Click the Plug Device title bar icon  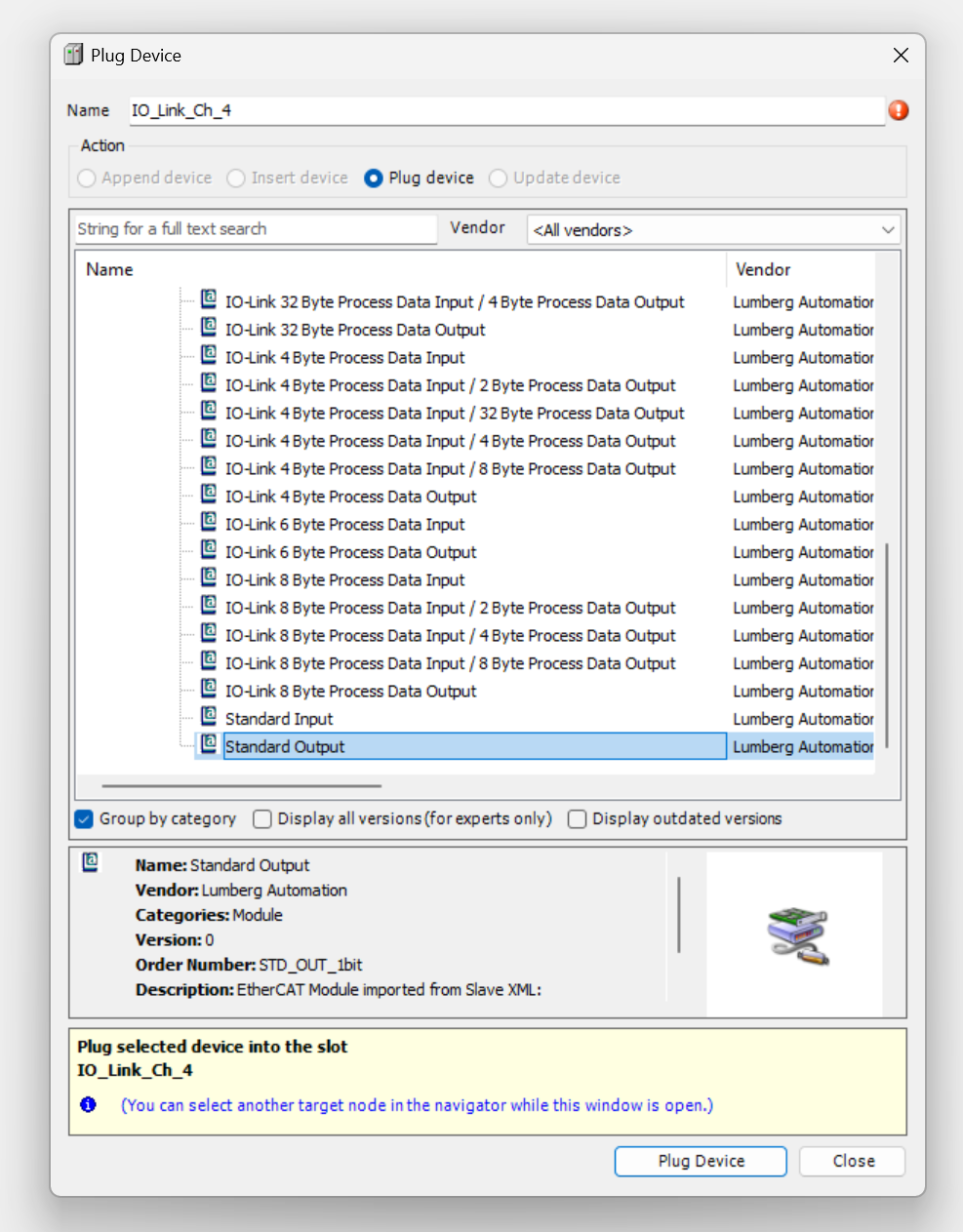(x=74, y=55)
